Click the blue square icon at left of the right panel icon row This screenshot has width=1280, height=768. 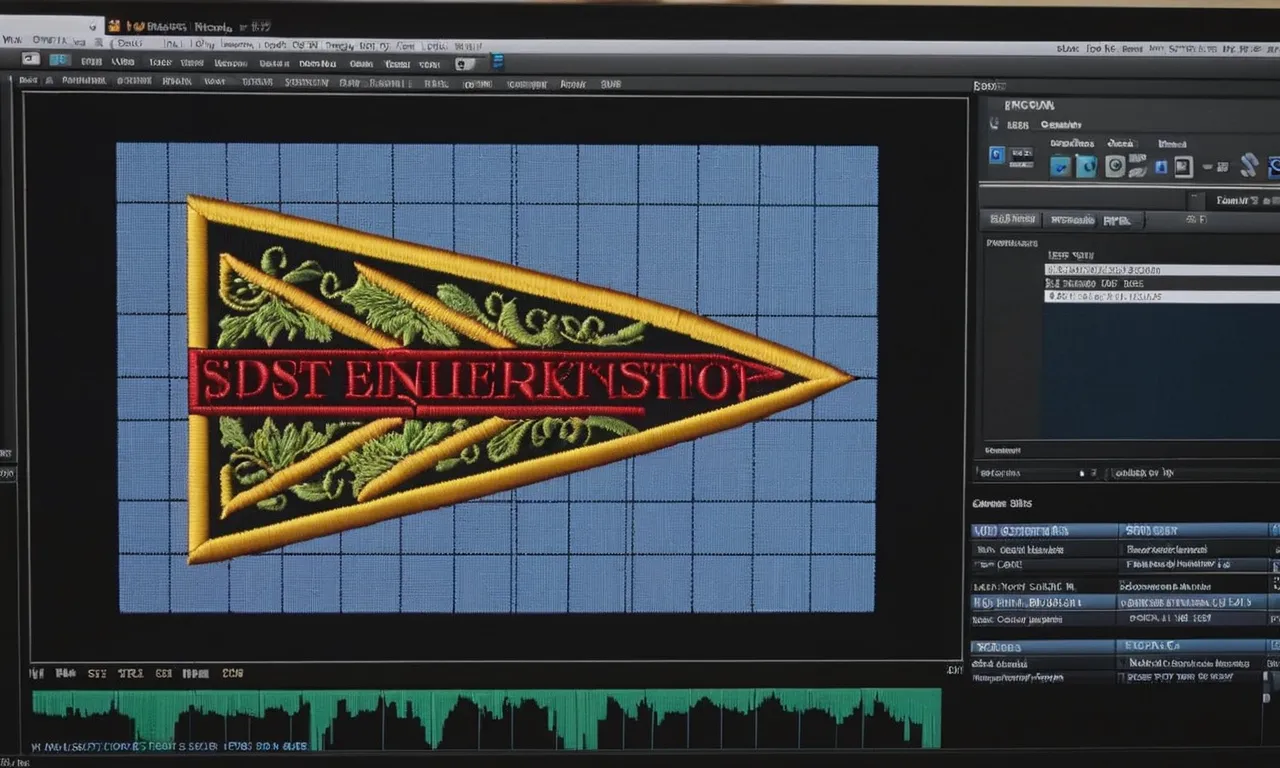point(996,155)
